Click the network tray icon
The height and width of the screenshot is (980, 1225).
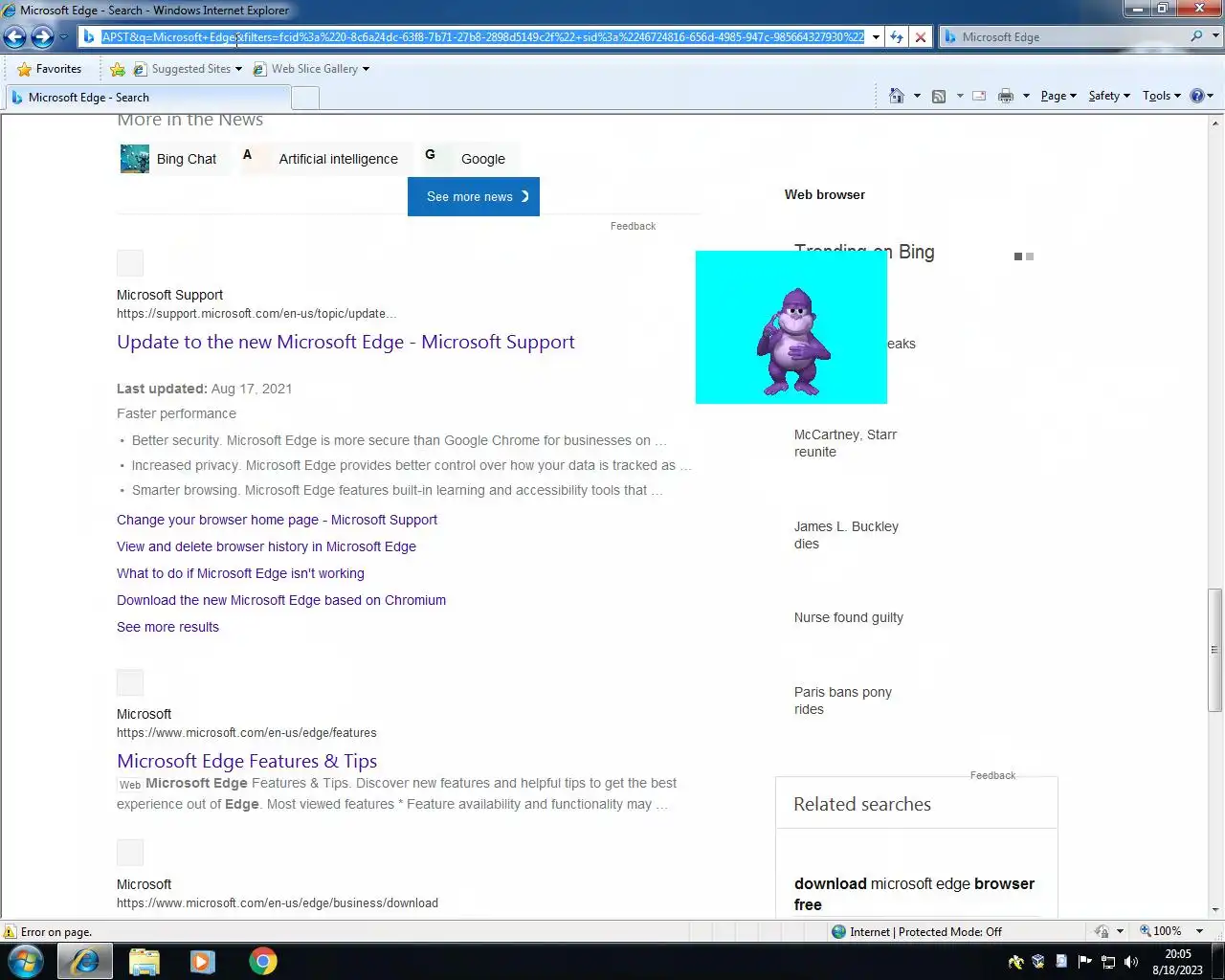pos(1108,962)
